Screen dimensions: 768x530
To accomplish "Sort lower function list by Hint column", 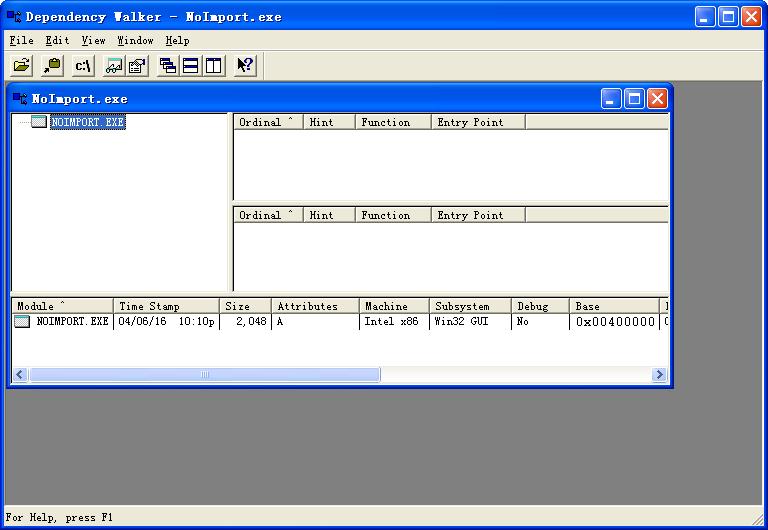I will point(329,215).
